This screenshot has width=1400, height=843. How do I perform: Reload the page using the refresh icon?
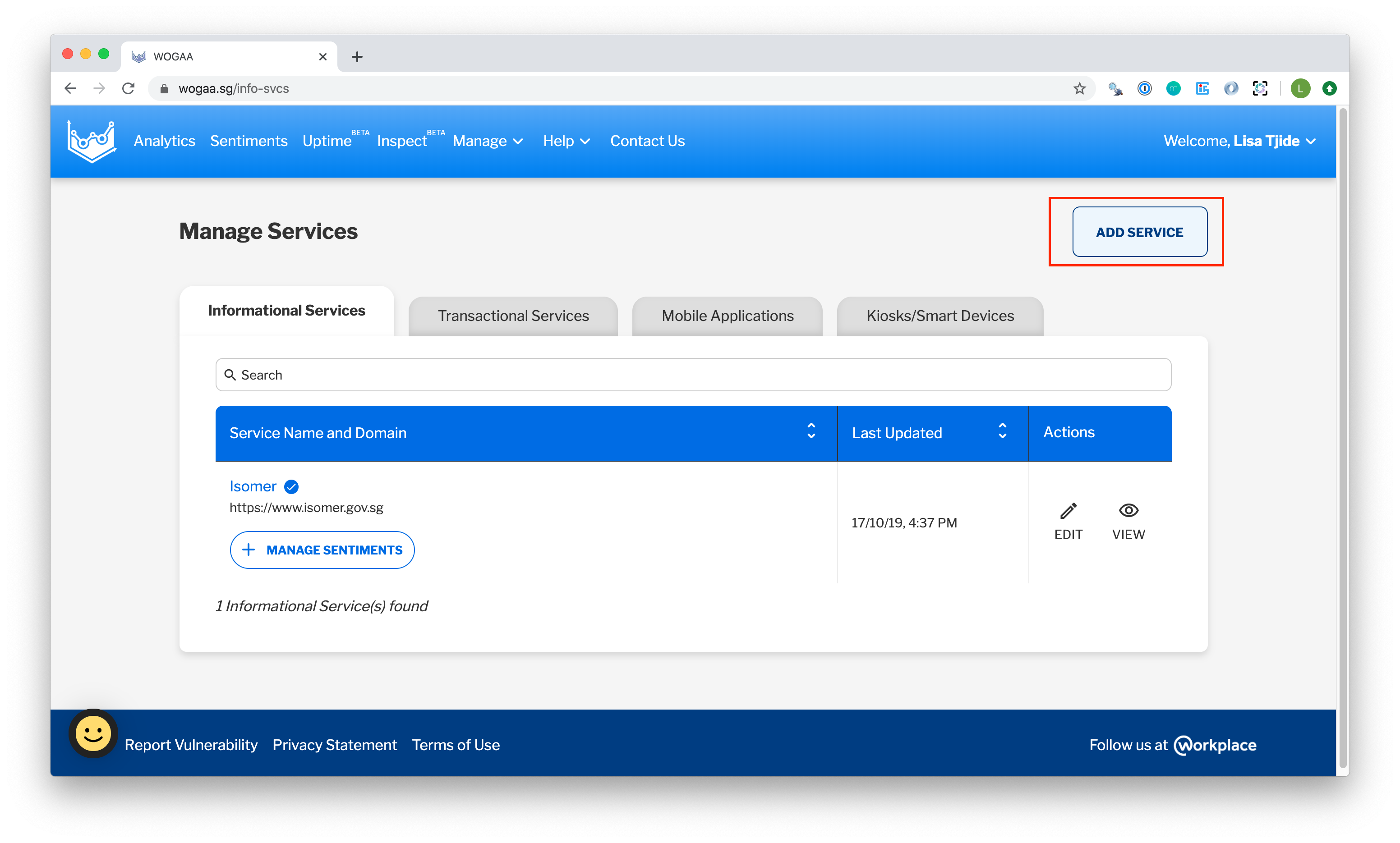click(x=129, y=89)
